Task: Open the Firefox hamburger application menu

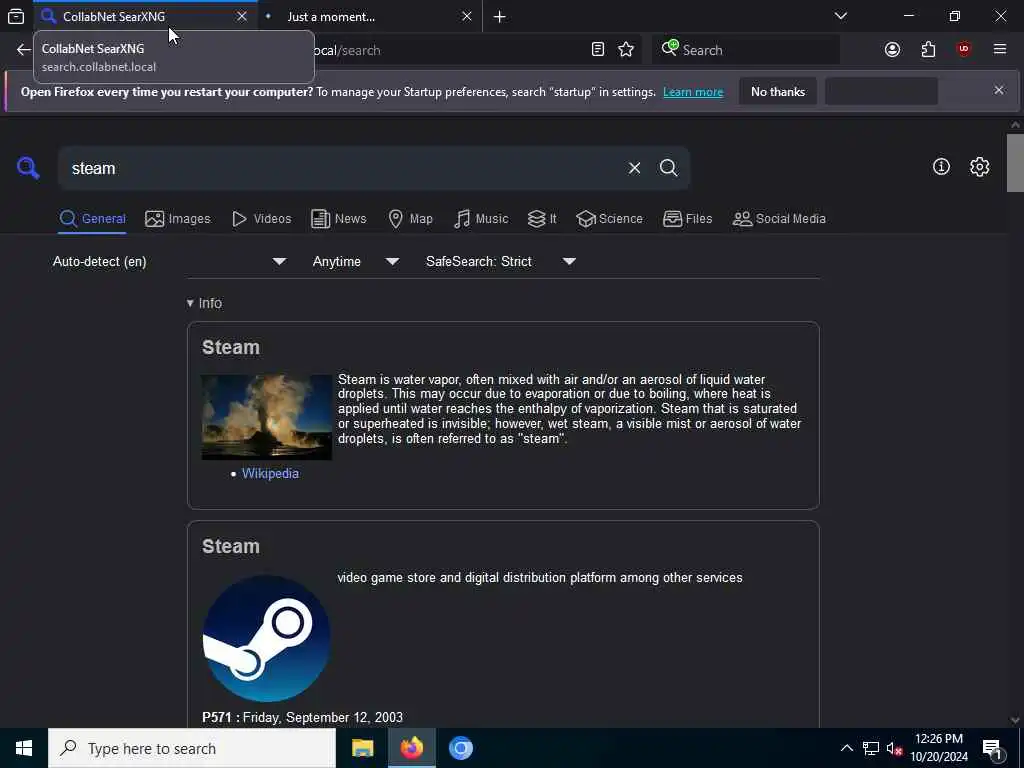Action: (1000, 50)
